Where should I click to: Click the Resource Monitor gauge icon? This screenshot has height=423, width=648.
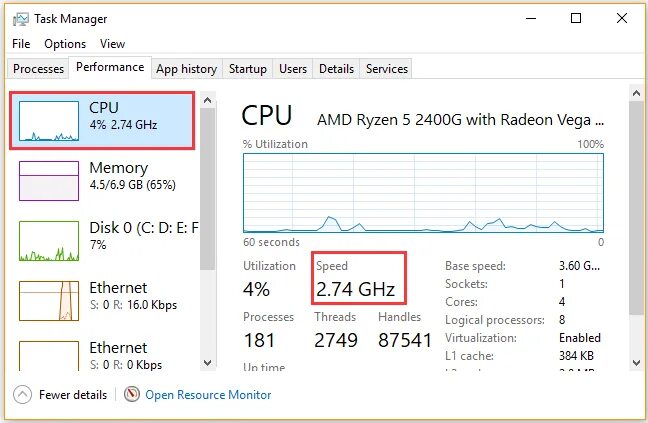[x=132, y=394]
